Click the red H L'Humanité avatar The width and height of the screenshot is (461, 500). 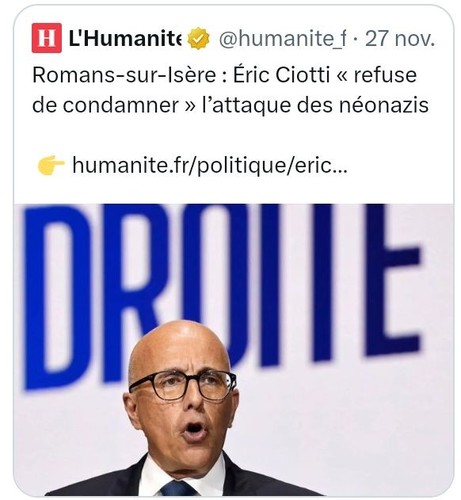coord(47,38)
